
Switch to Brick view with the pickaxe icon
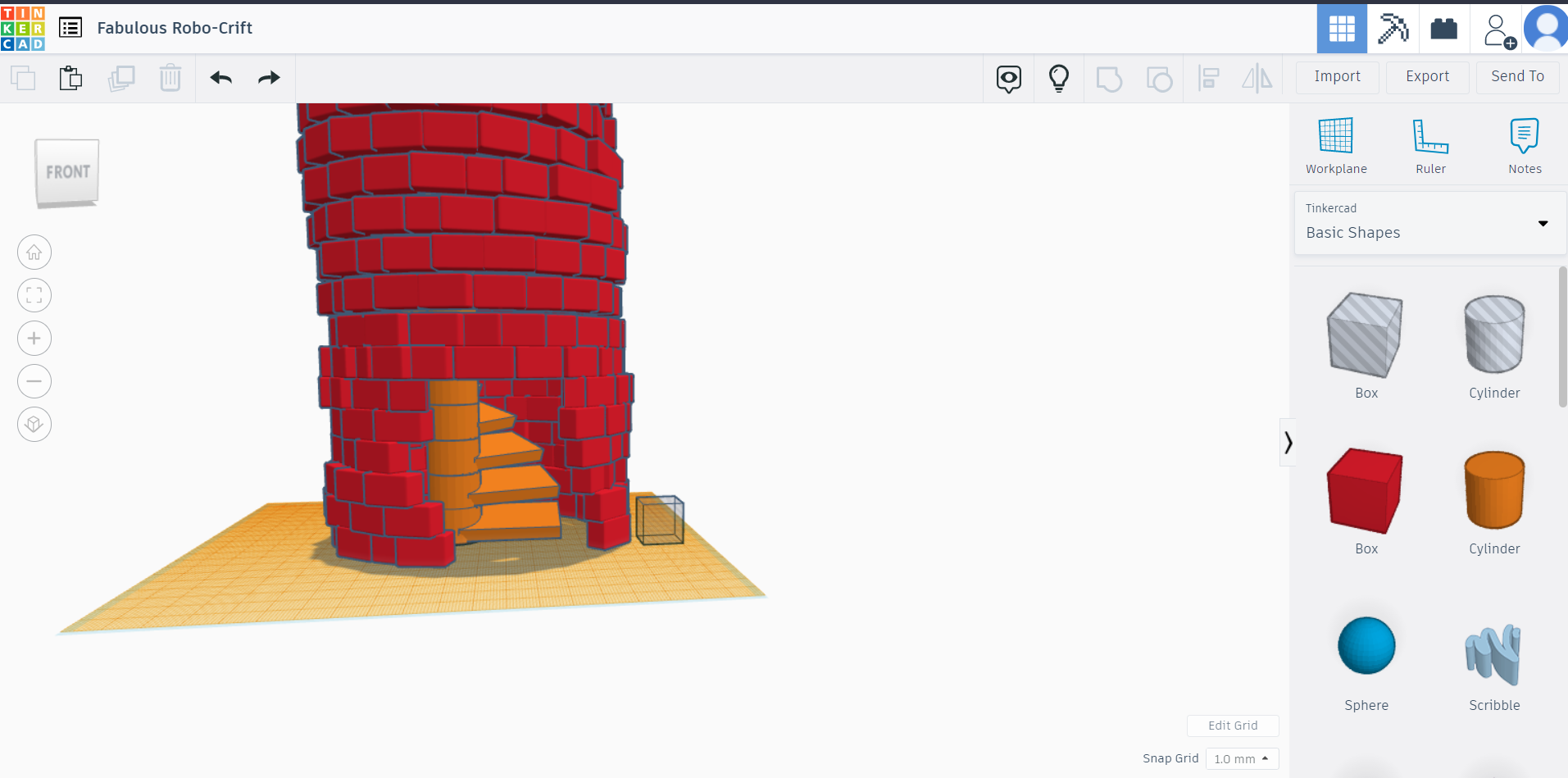coord(1393,29)
